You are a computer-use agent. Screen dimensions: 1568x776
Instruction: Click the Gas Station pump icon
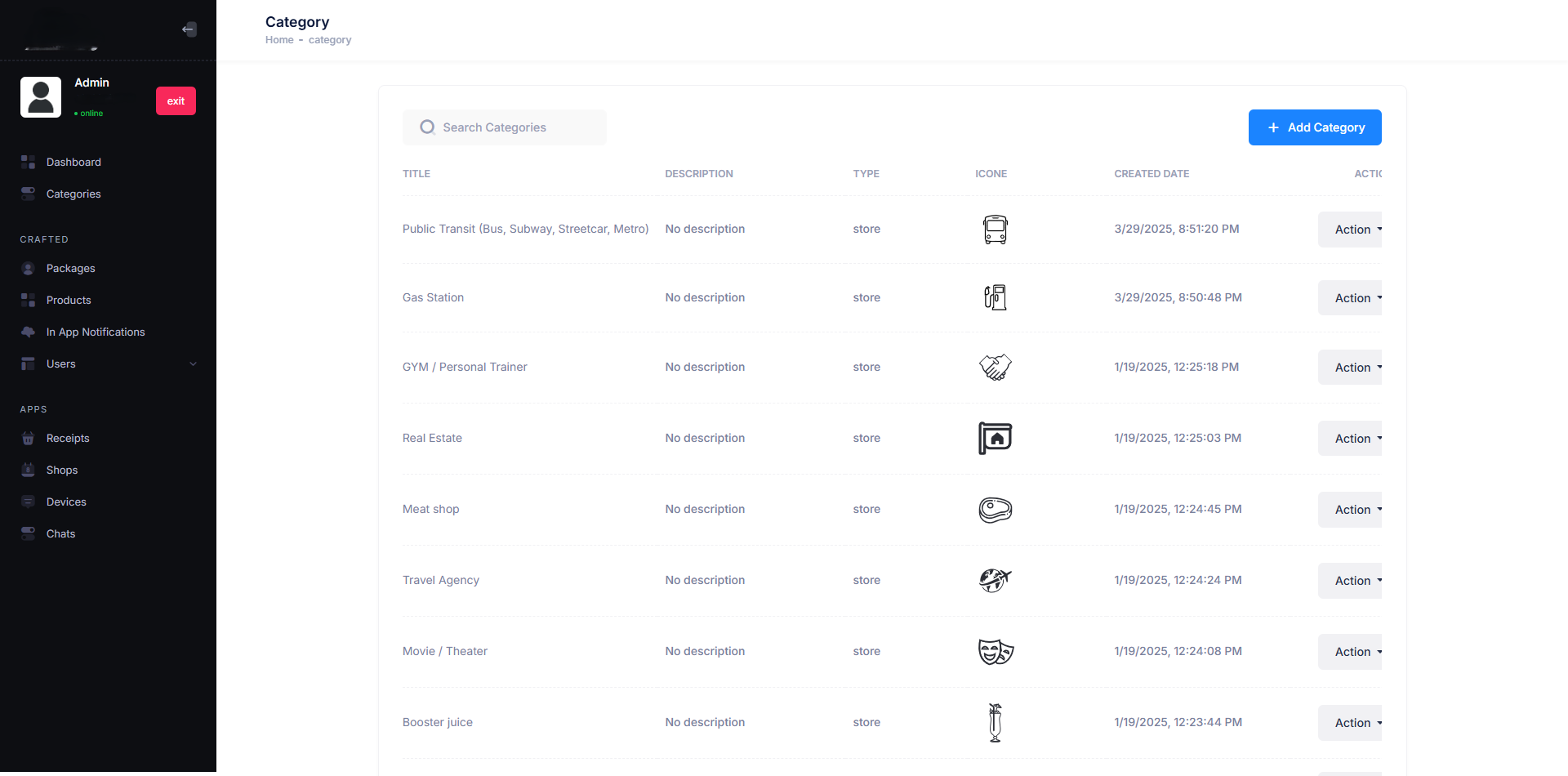coord(995,297)
